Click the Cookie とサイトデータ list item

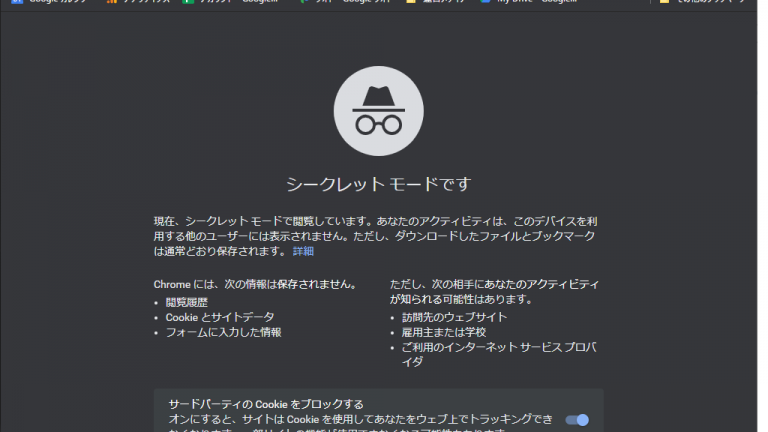tap(220, 317)
